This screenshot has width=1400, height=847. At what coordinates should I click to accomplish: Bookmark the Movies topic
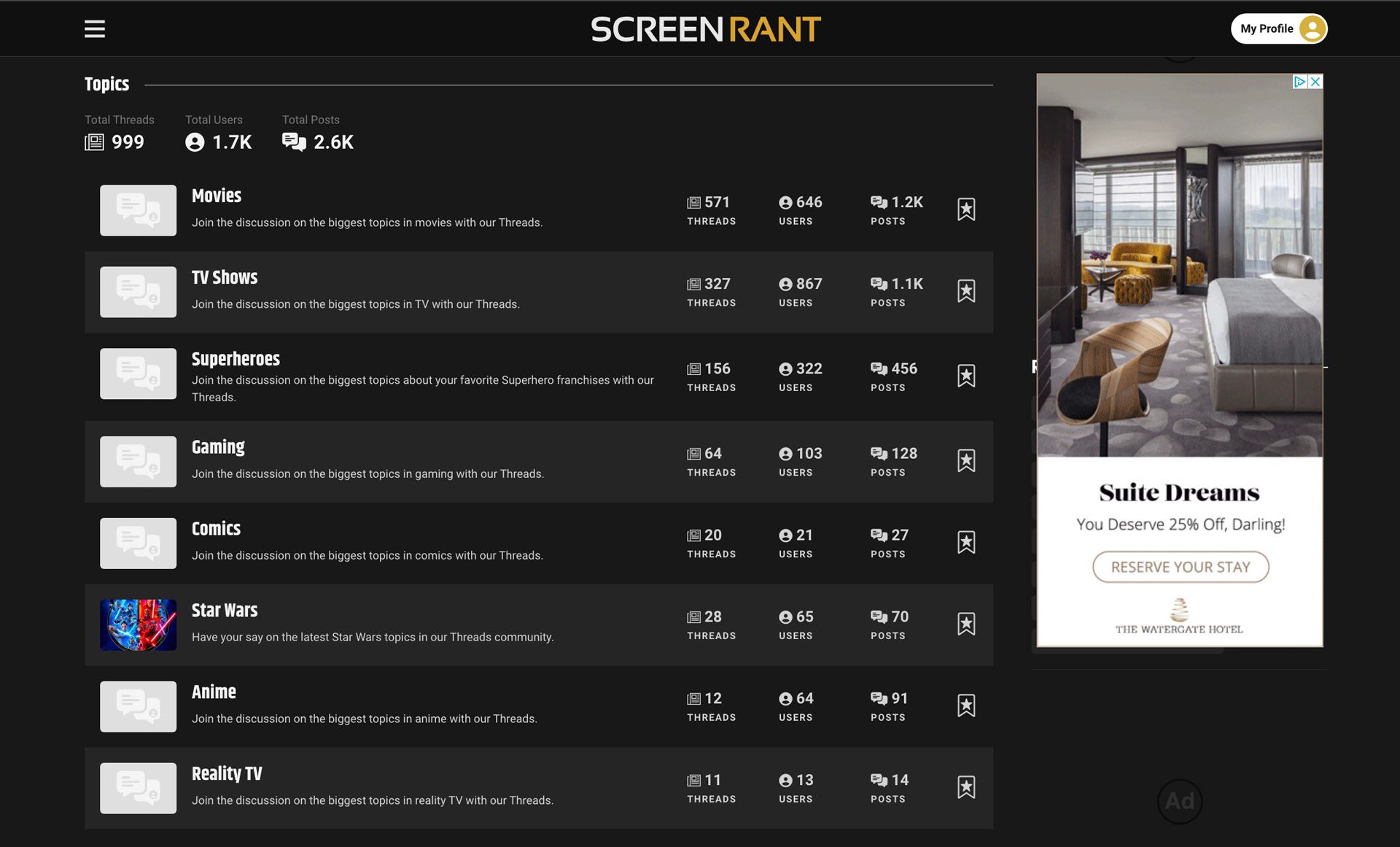(x=966, y=209)
